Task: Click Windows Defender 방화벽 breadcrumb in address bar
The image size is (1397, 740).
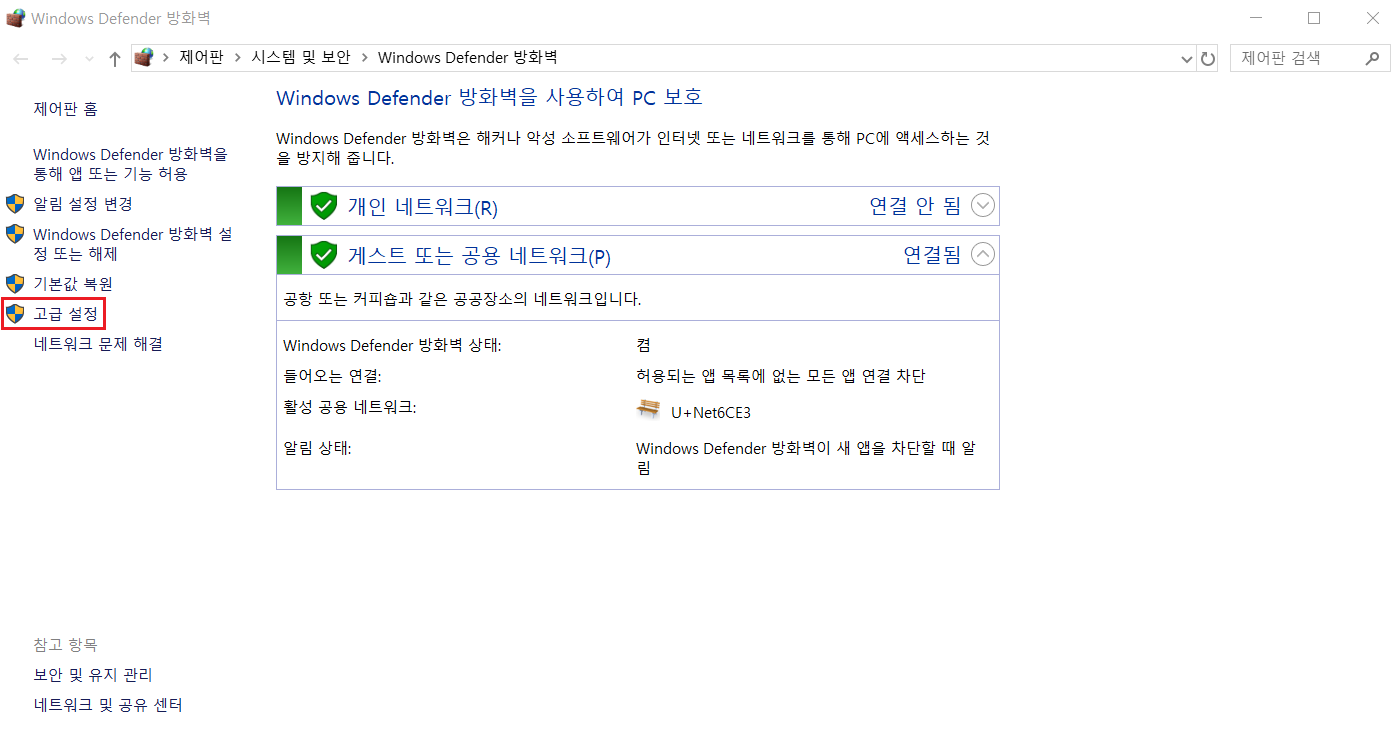Action: [467, 58]
